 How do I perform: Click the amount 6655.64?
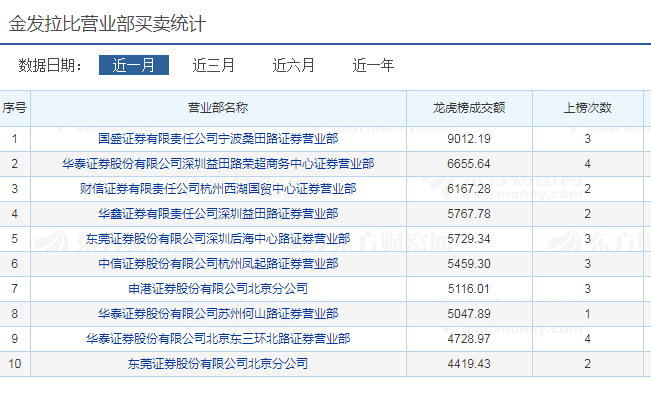click(469, 164)
